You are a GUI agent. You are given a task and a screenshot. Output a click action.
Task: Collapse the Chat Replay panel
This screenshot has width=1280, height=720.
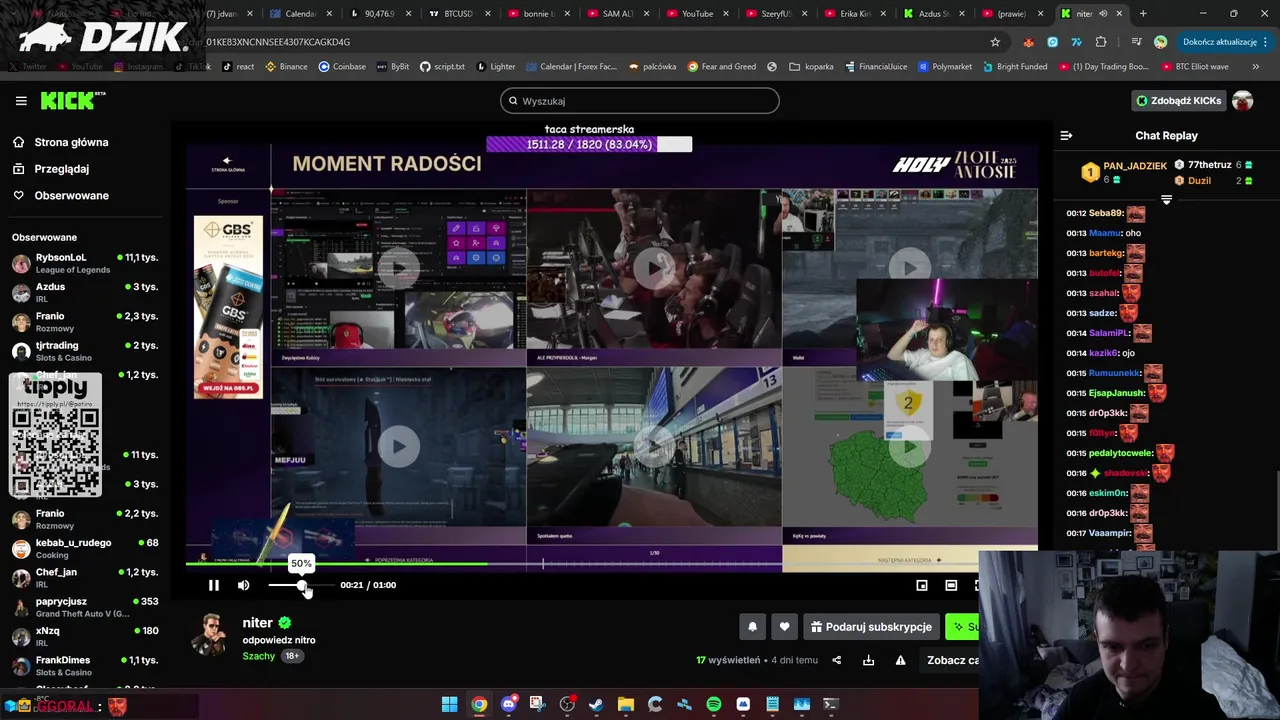click(x=1066, y=135)
